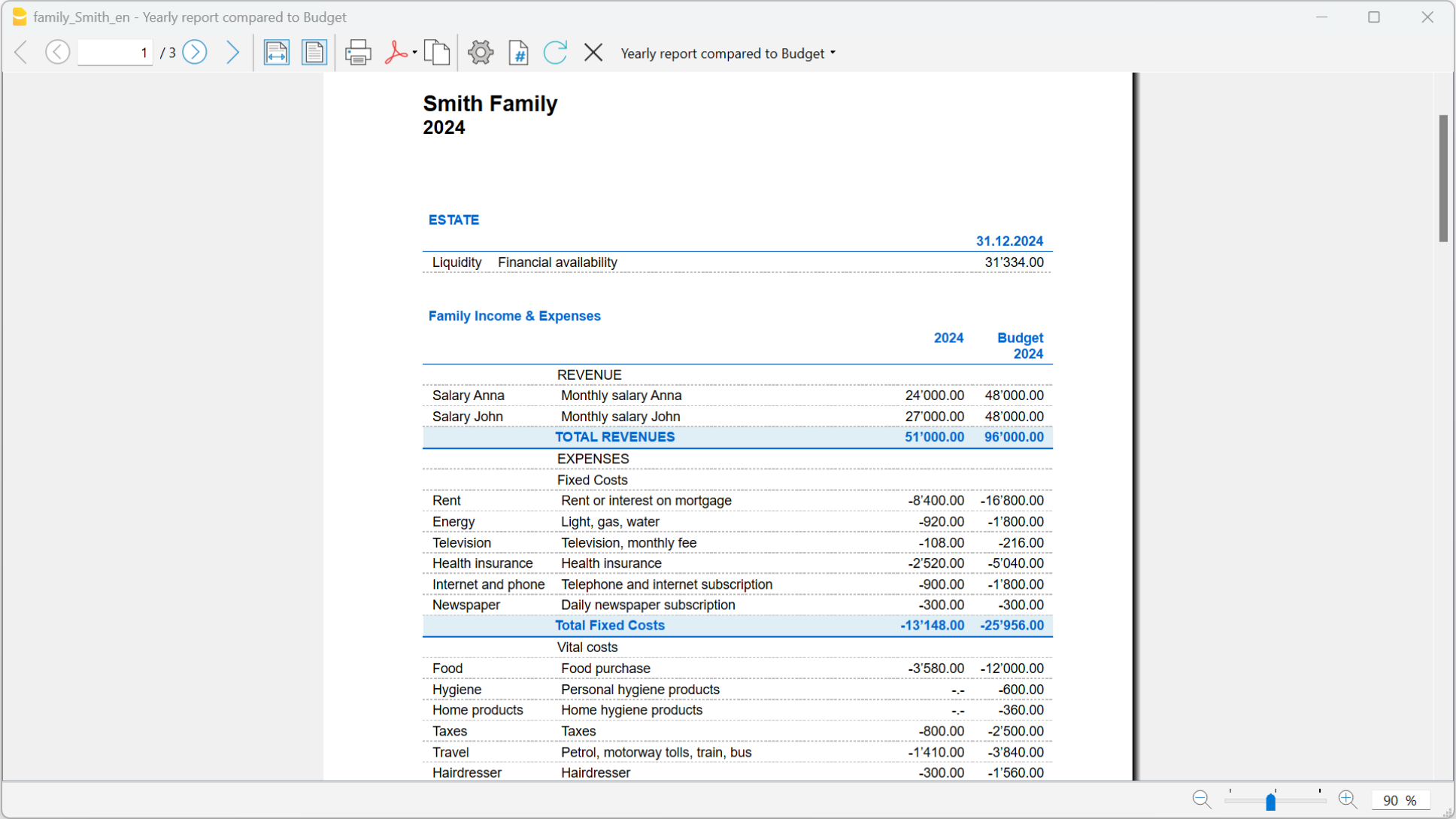
Task: Fit whole page view icon
Action: pyautogui.click(x=314, y=53)
